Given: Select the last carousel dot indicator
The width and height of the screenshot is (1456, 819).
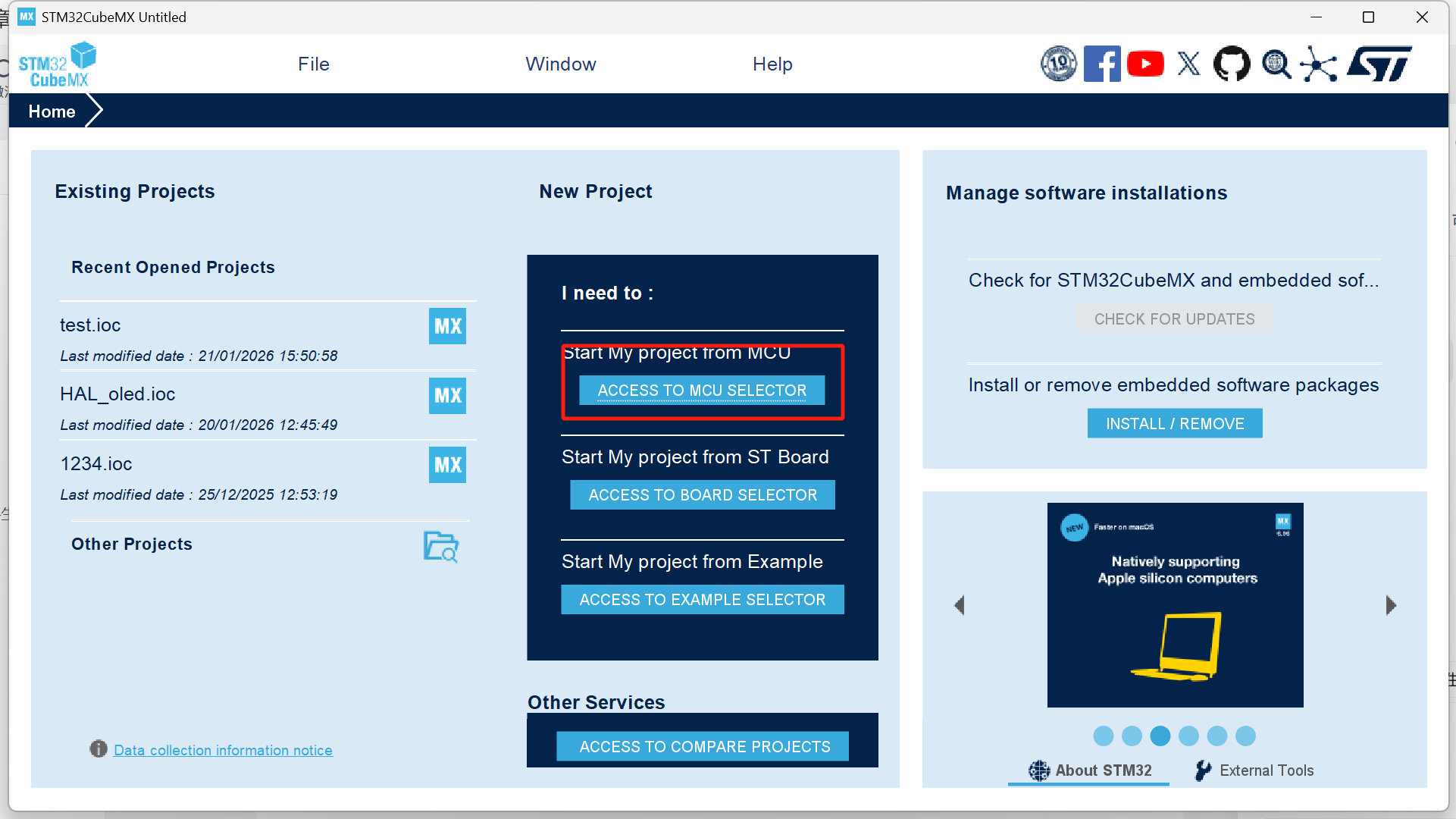Looking at the screenshot, I should pyautogui.click(x=1245, y=736).
